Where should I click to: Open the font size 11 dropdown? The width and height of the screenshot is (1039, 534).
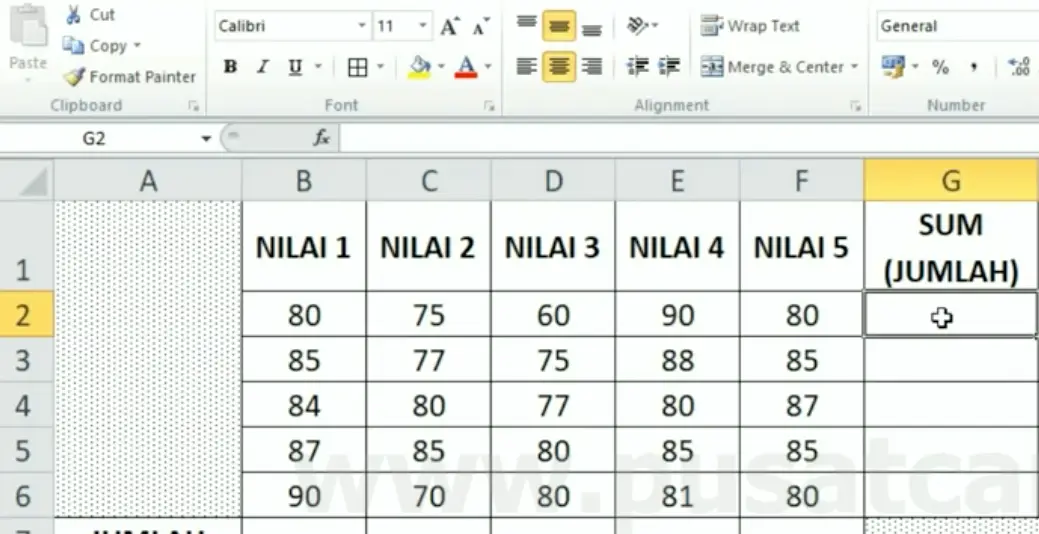423,26
